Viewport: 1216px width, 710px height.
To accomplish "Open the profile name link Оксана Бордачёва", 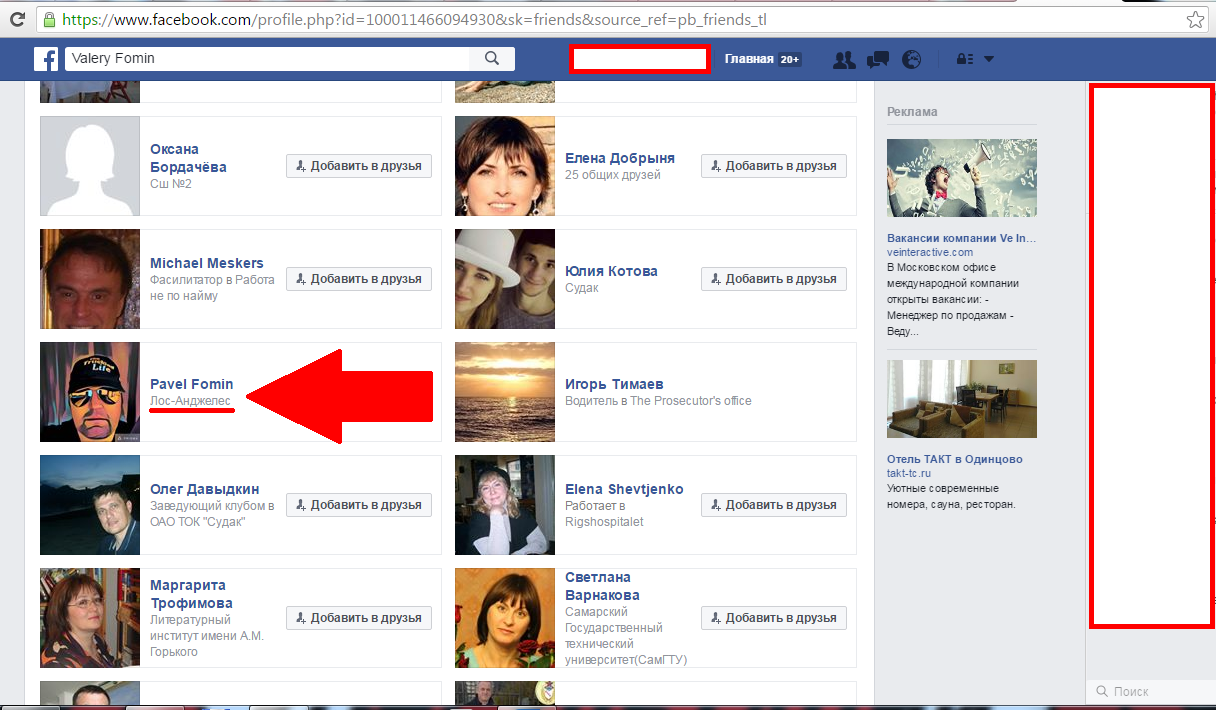I will [188, 158].
